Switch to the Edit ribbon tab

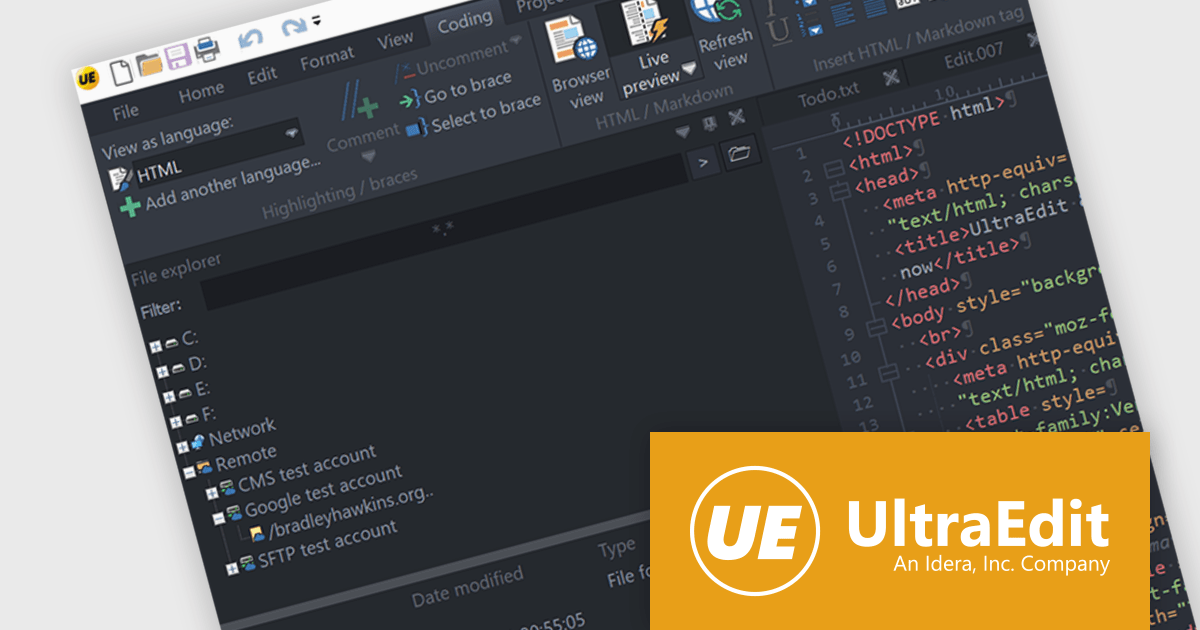click(262, 76)
